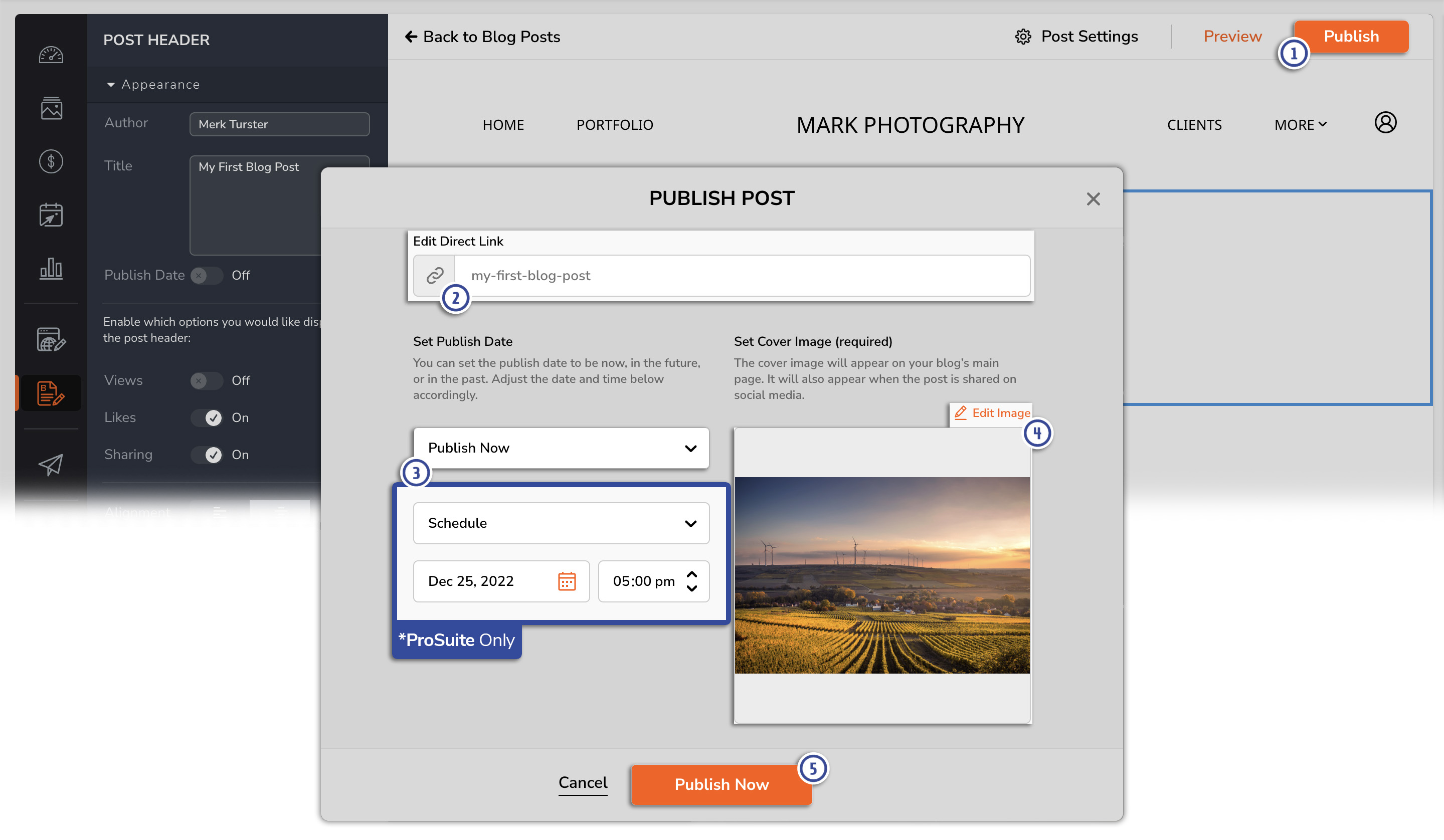Go to HOME nav item
This screenshot has height=840, width=1444.
[x=503, y=125]
